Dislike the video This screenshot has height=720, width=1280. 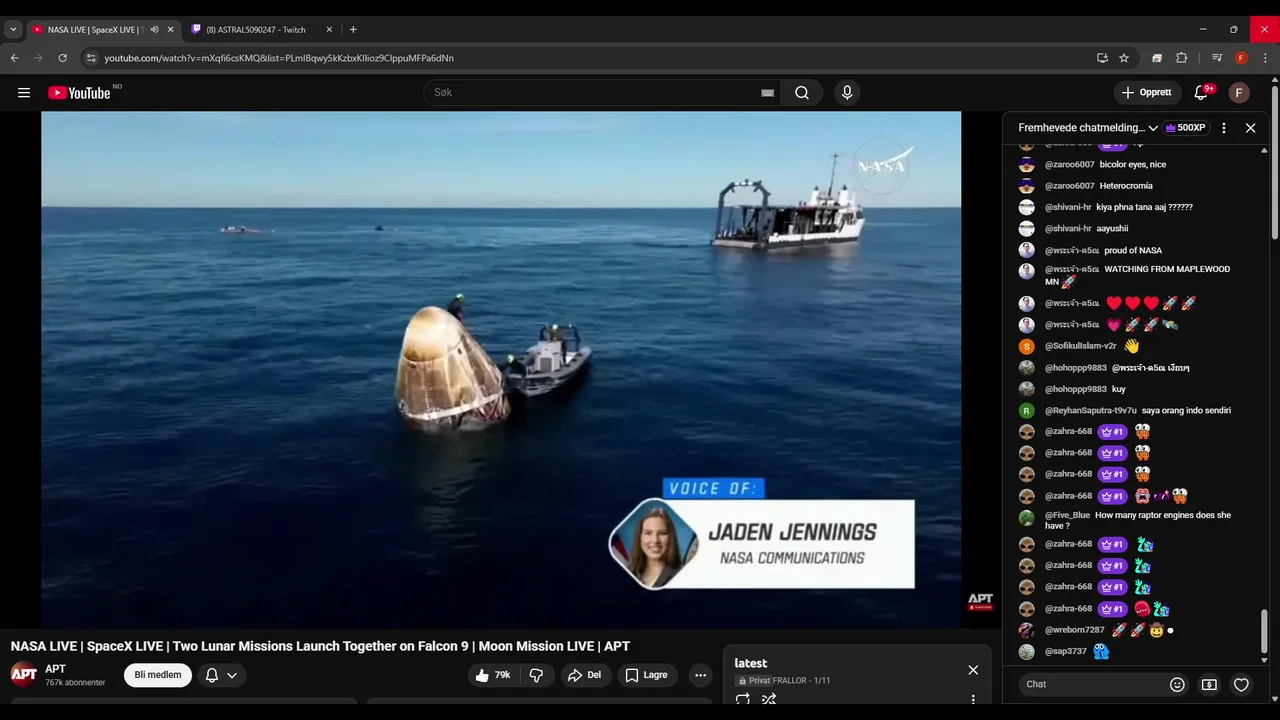pyautogui.click(x=536, y=675)
